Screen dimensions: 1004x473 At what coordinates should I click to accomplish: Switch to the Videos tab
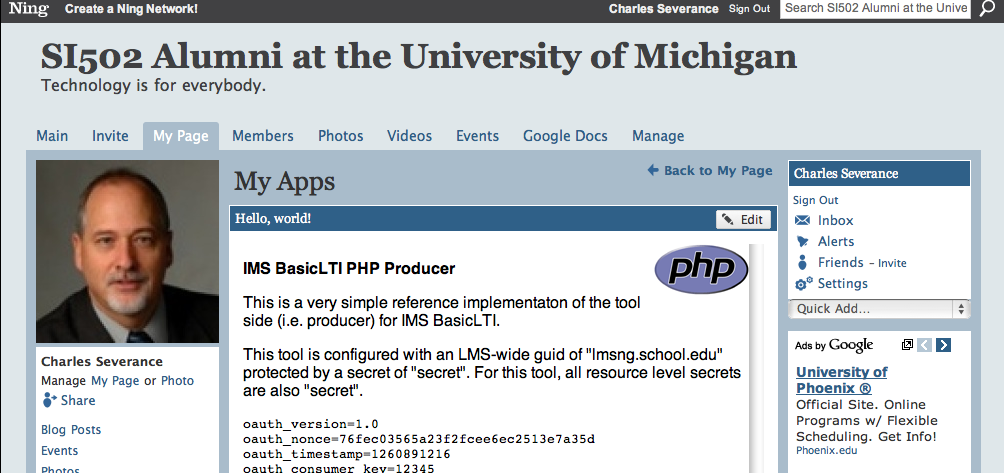(409, 136)
